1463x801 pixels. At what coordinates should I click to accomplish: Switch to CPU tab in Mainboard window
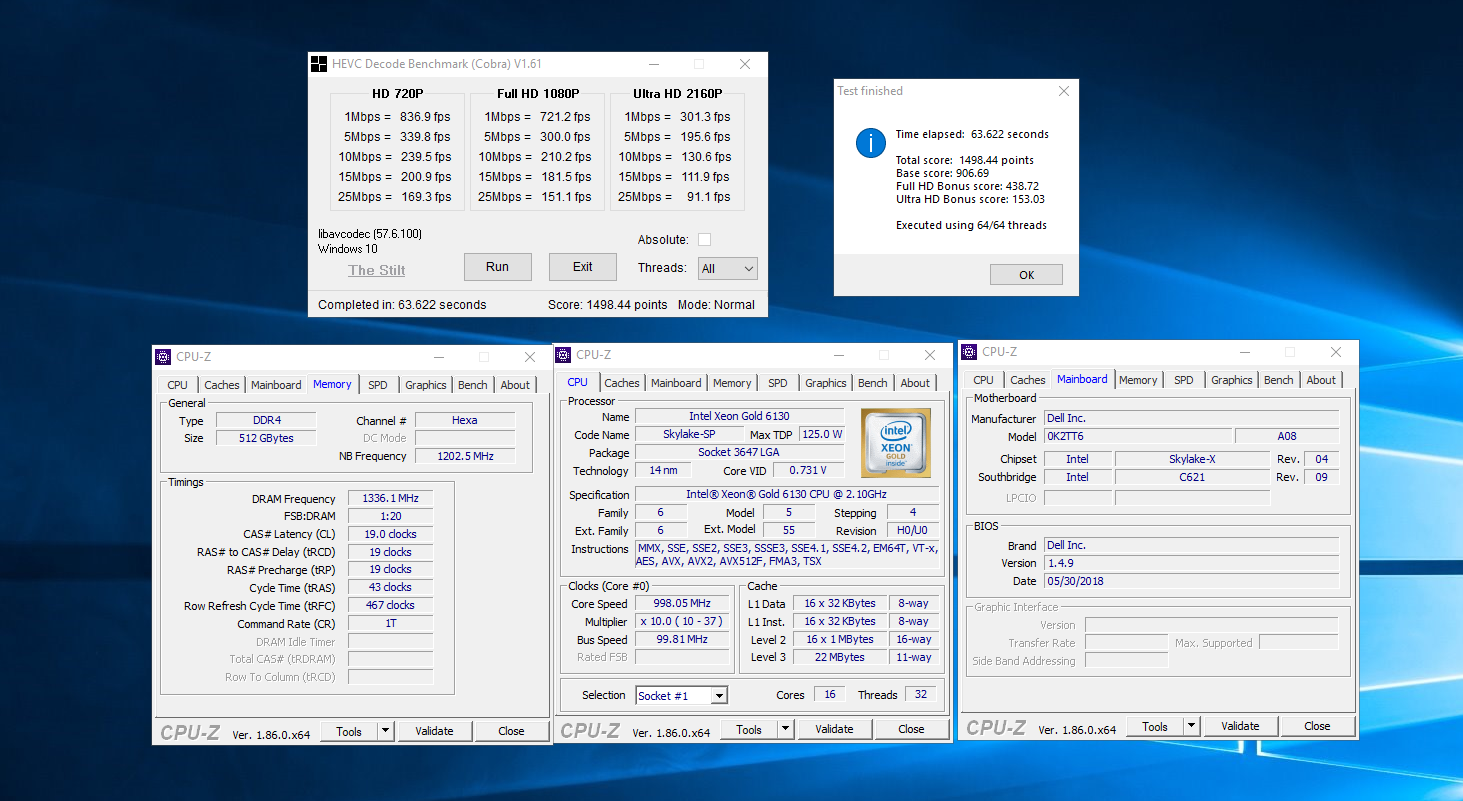pos(984,380)
